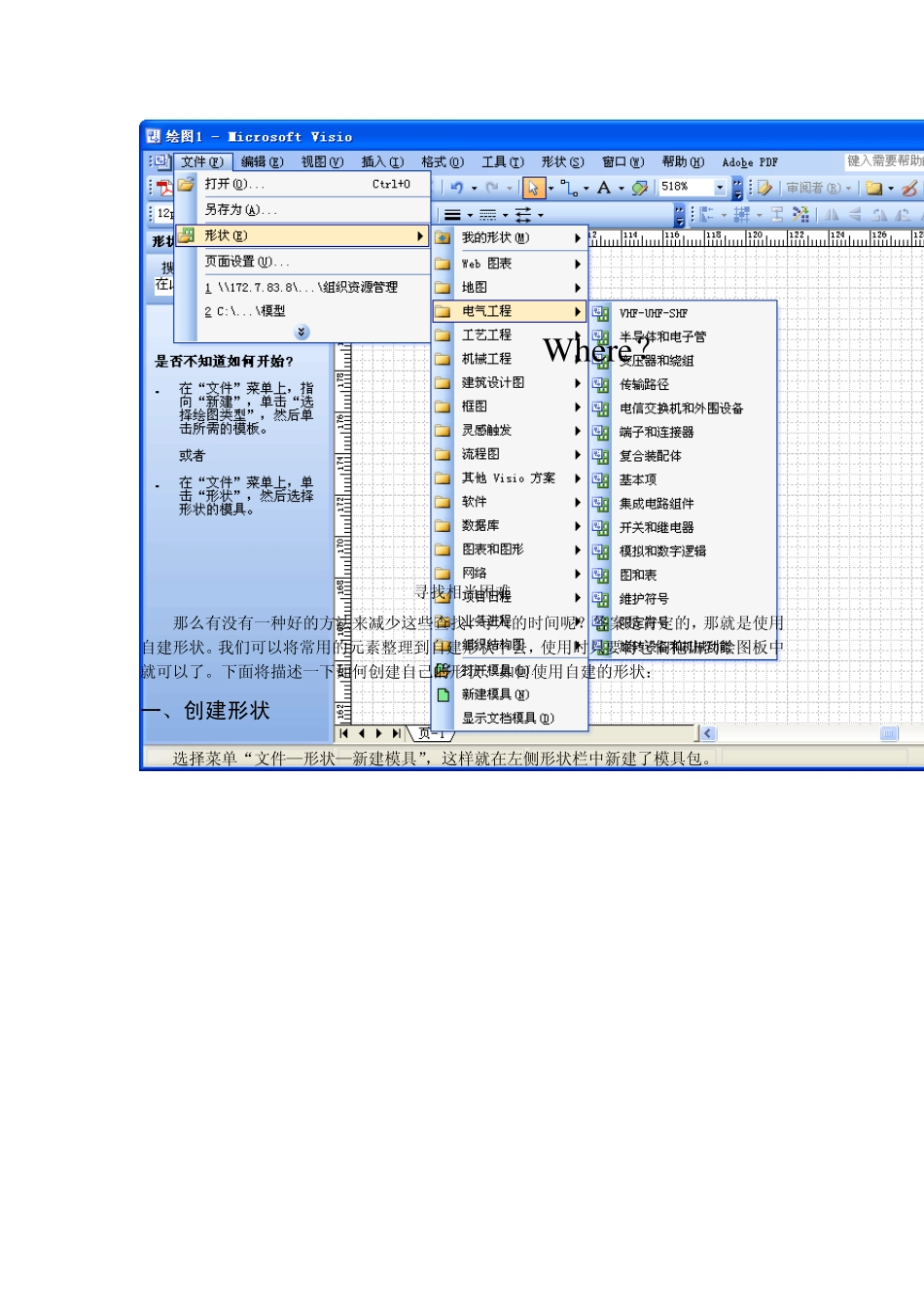Expand 软件 (Software) submenu arrow

(x=578, y=502)
